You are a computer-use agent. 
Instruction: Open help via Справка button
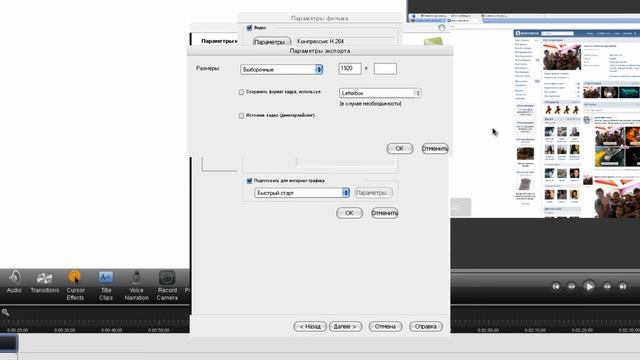point(425,327)
